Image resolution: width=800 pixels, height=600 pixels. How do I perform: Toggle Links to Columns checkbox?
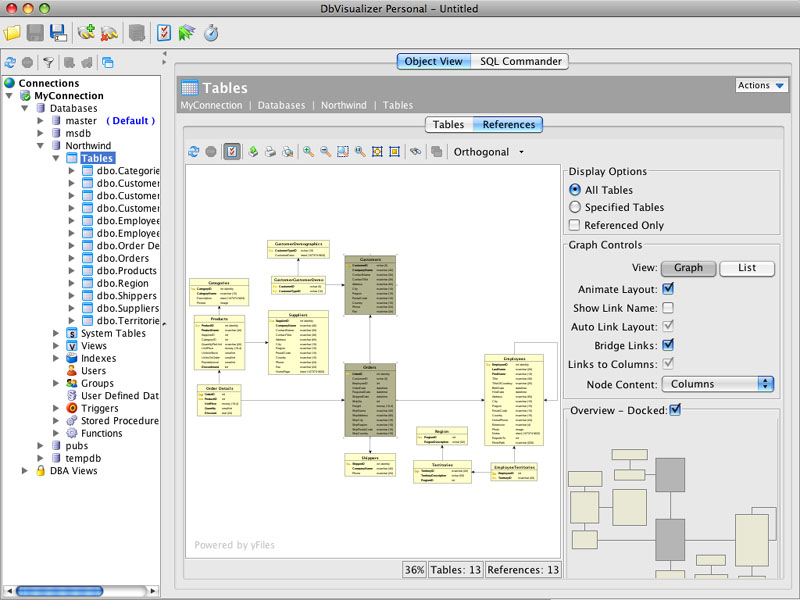coord(668,364)
